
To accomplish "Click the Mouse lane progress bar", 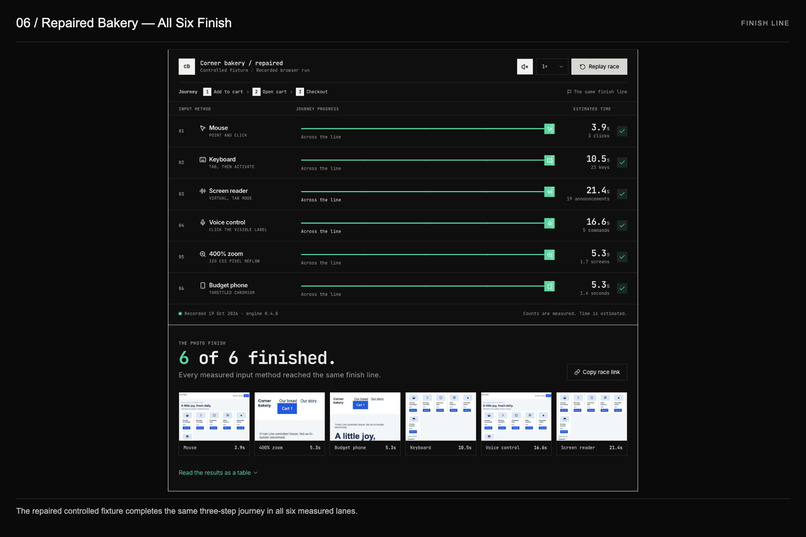I will 423,128.
